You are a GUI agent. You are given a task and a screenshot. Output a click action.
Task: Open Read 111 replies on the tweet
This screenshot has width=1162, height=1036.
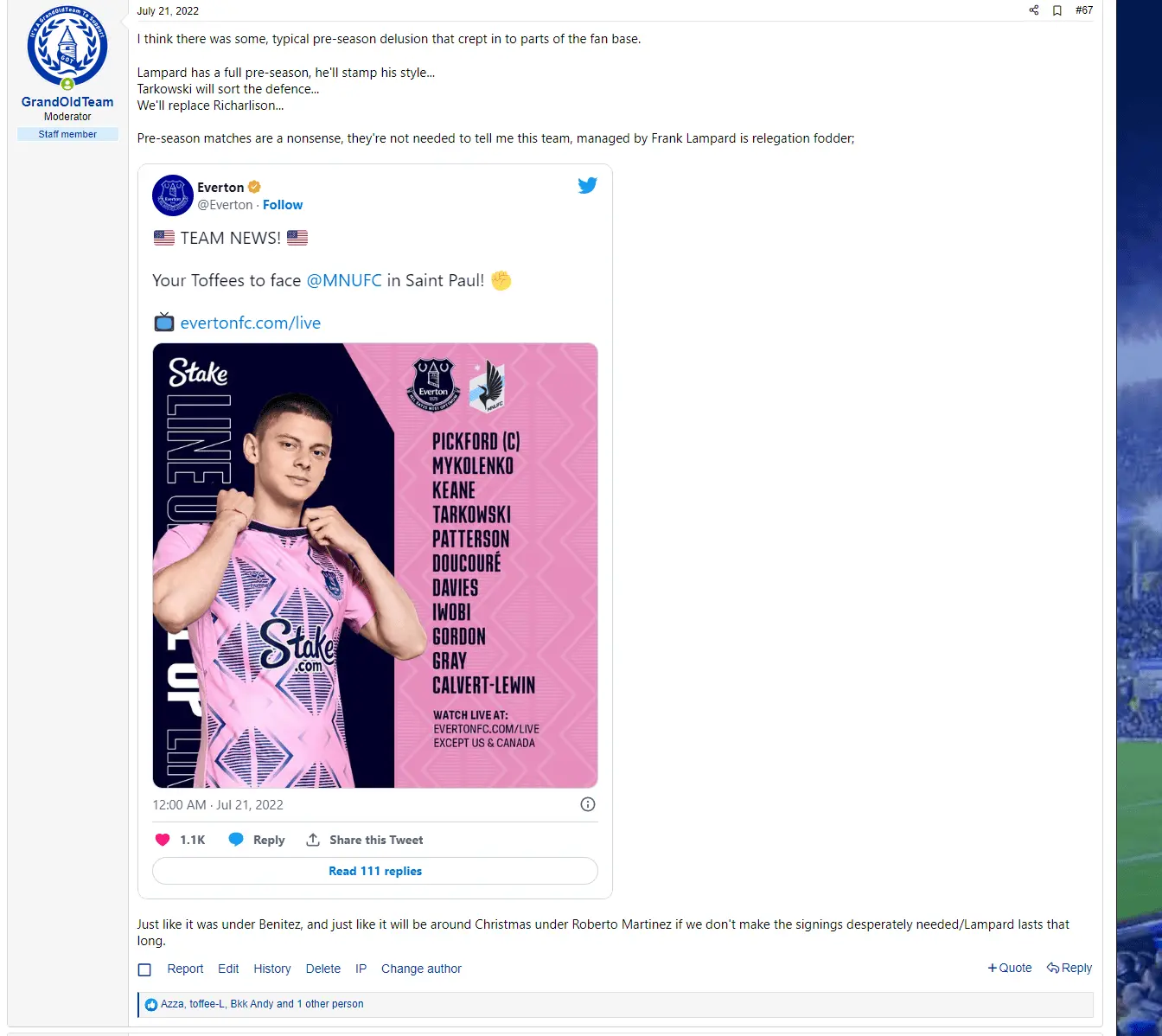[x=375, y=871]
